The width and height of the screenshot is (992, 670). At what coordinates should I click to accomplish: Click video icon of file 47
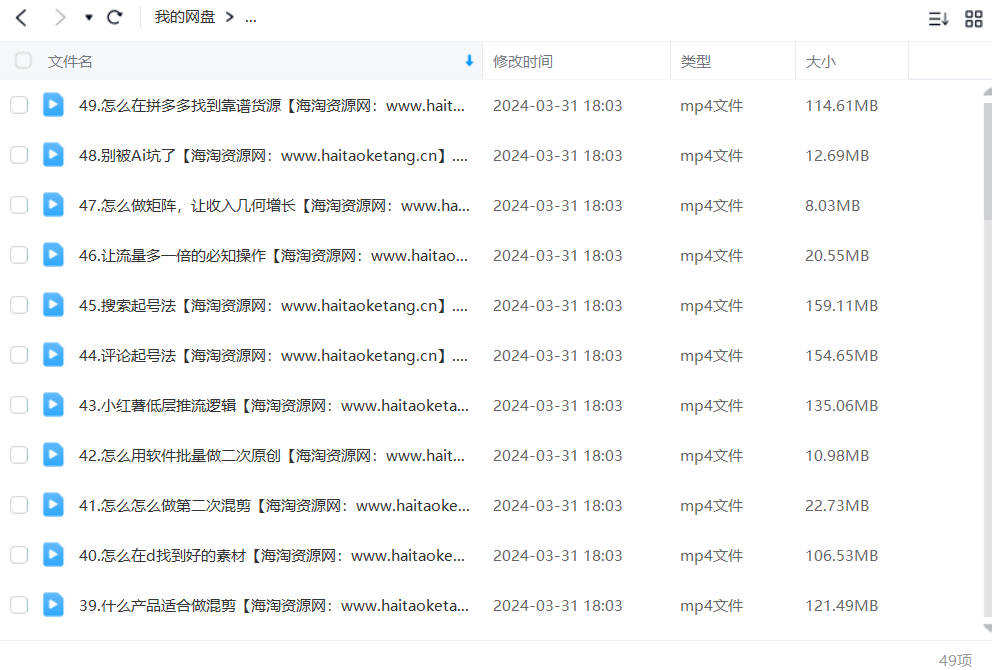pos(53,204)
